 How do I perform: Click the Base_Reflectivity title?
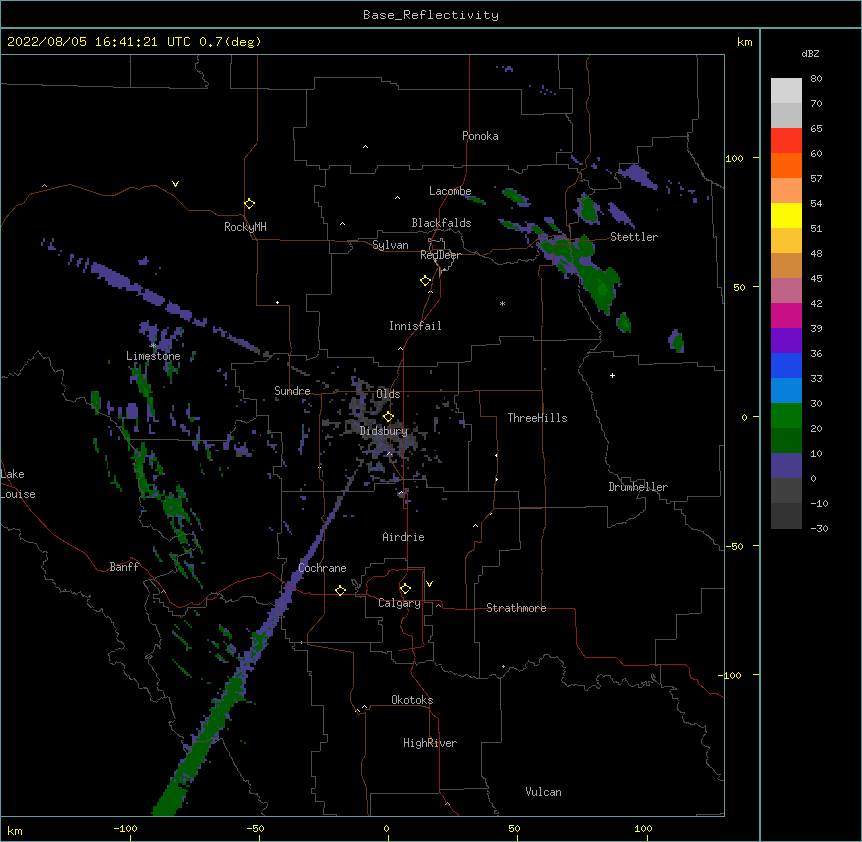click(x=431, y=15)
